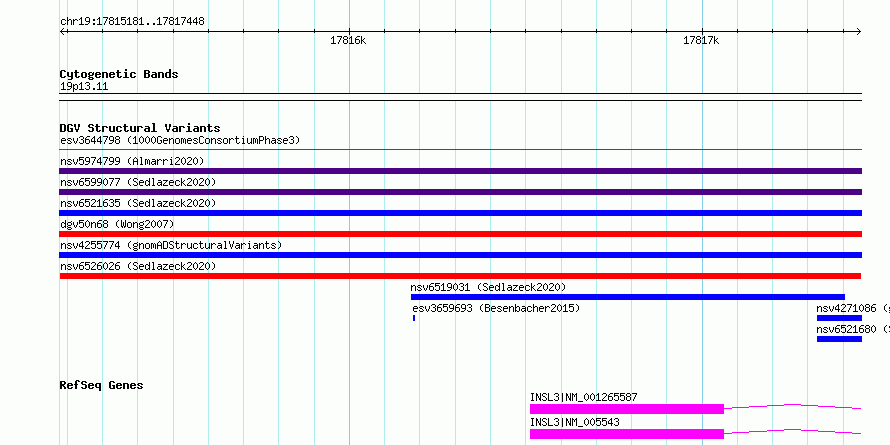Click the purple nsv6599077 variant bar
The width and height of the screenshot is (890, 445).
tap(461, 192)
